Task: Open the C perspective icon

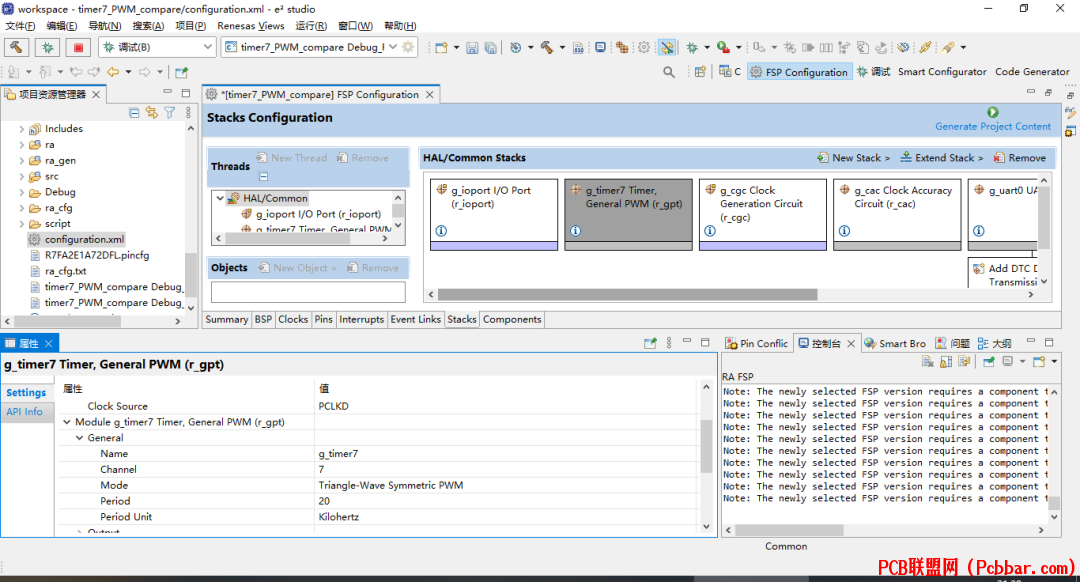Action: (729, 71)
